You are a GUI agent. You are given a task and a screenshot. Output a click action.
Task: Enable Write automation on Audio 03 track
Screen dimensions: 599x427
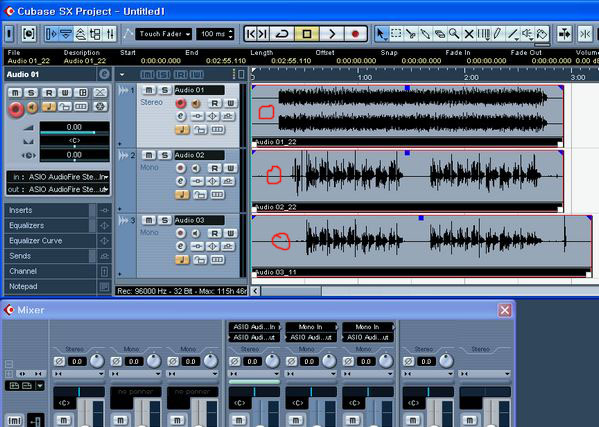(x=230, y=233)
